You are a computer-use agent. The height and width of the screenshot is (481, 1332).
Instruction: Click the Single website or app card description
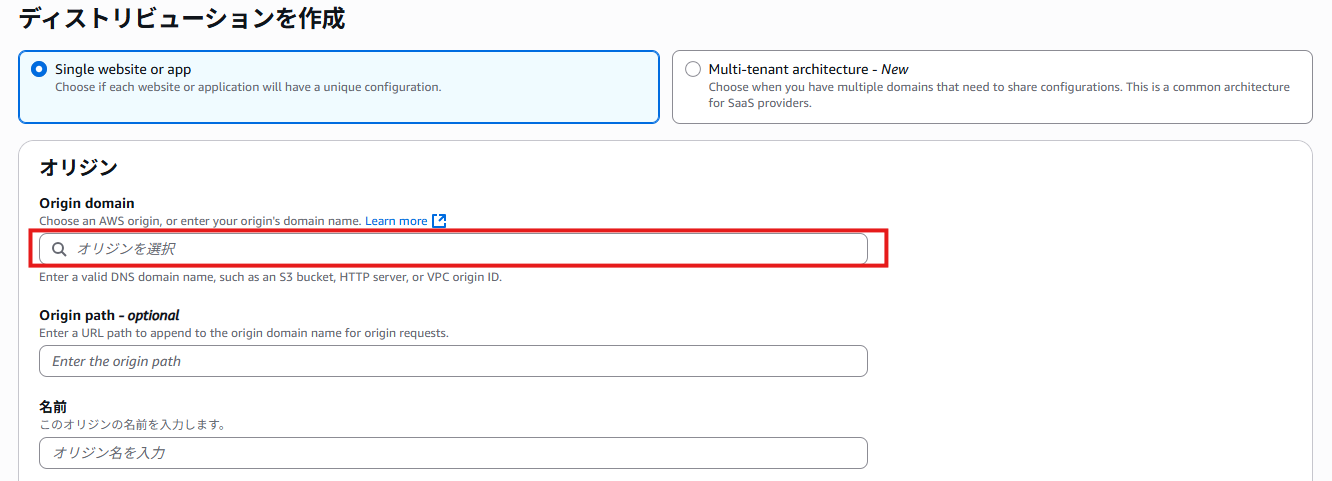[248, 87]
